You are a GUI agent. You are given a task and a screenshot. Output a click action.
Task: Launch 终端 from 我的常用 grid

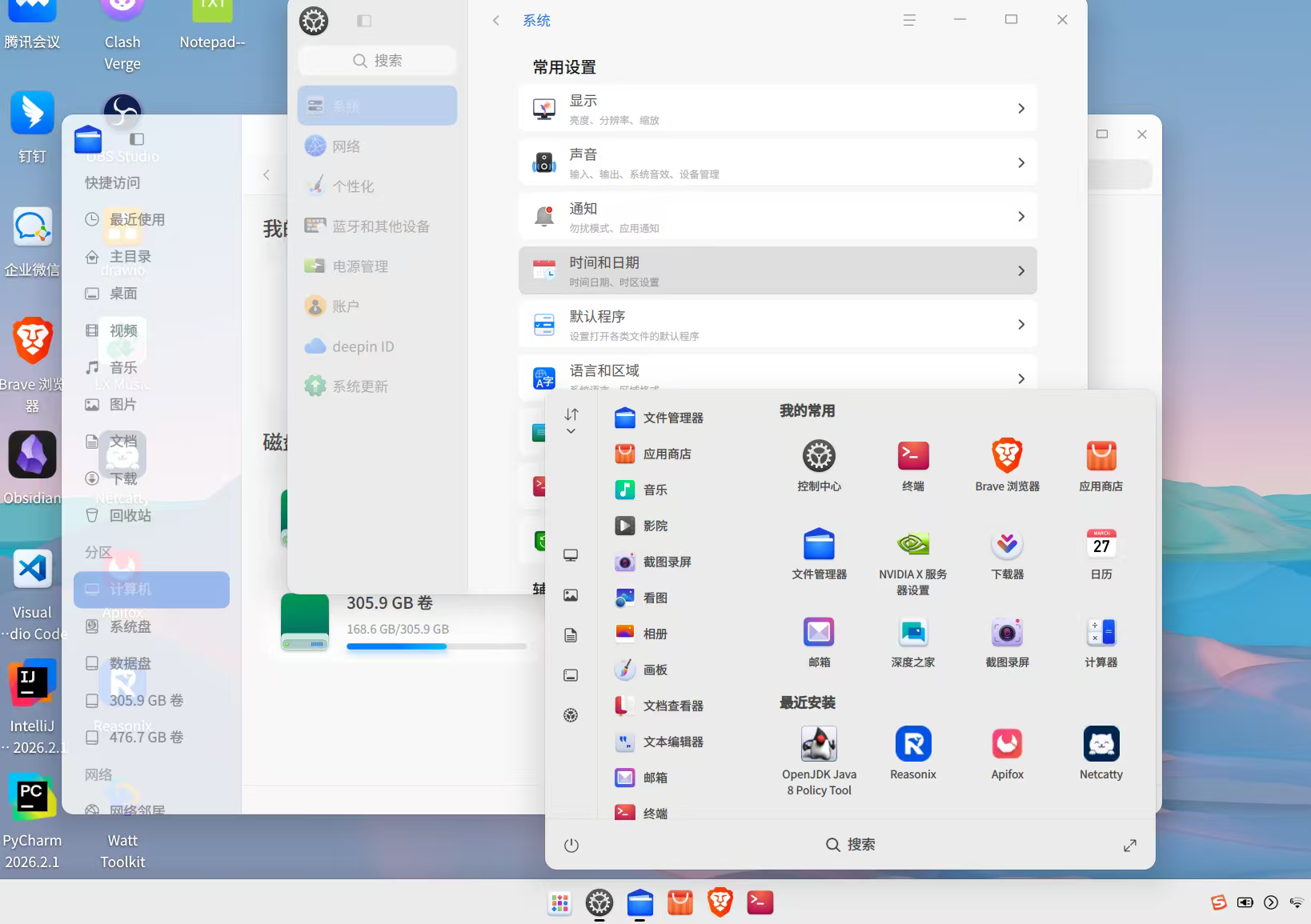[913, 465]
